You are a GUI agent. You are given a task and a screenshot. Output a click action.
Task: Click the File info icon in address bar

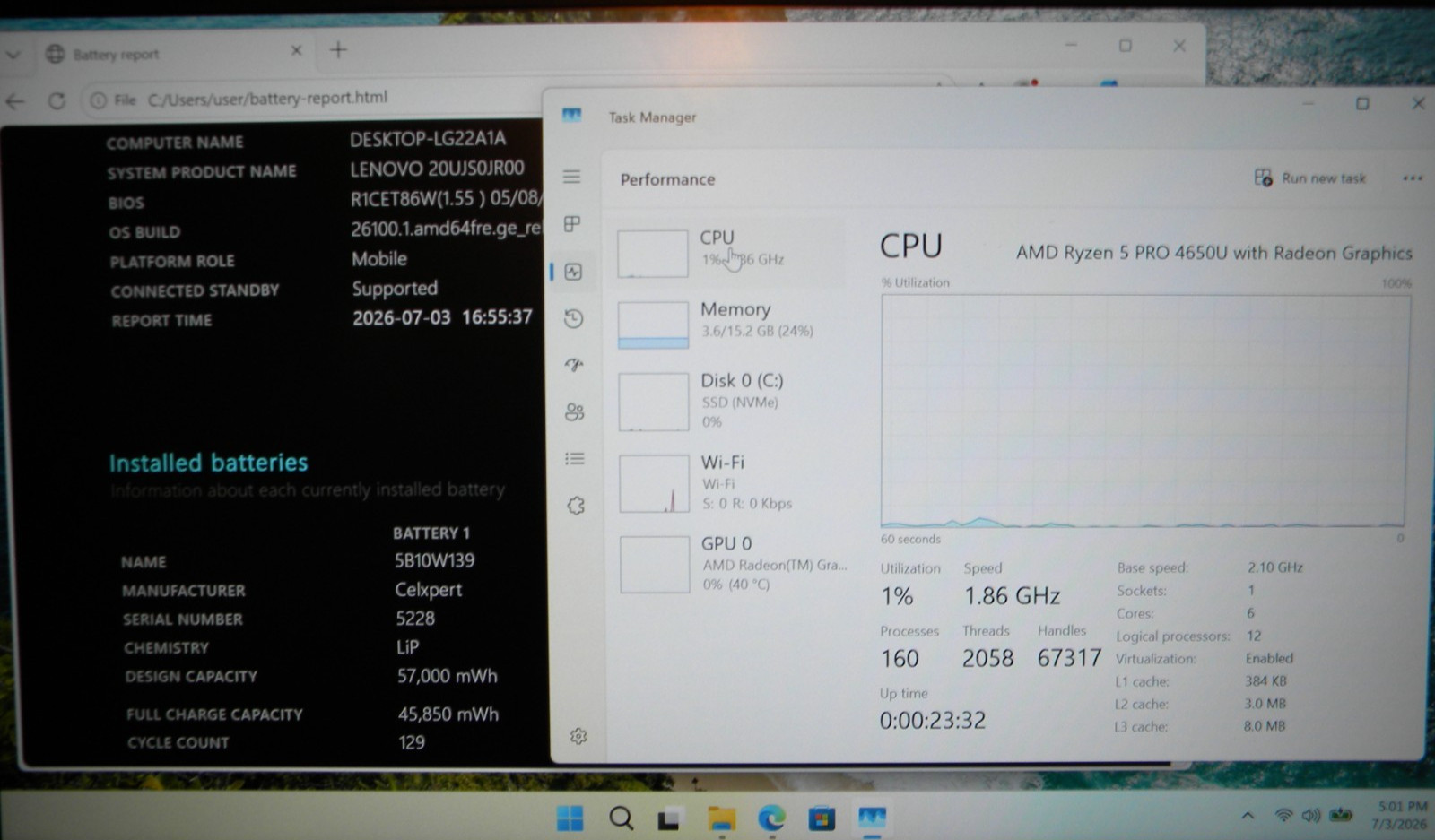98,100
